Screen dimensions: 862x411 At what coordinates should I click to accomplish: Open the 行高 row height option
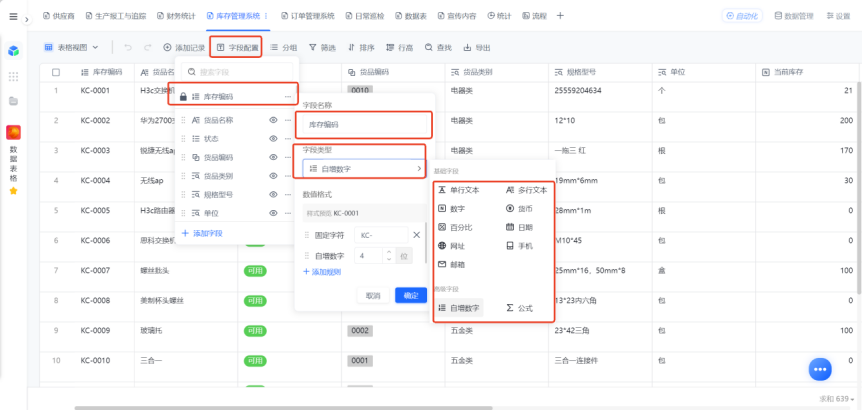coord(400,48)
